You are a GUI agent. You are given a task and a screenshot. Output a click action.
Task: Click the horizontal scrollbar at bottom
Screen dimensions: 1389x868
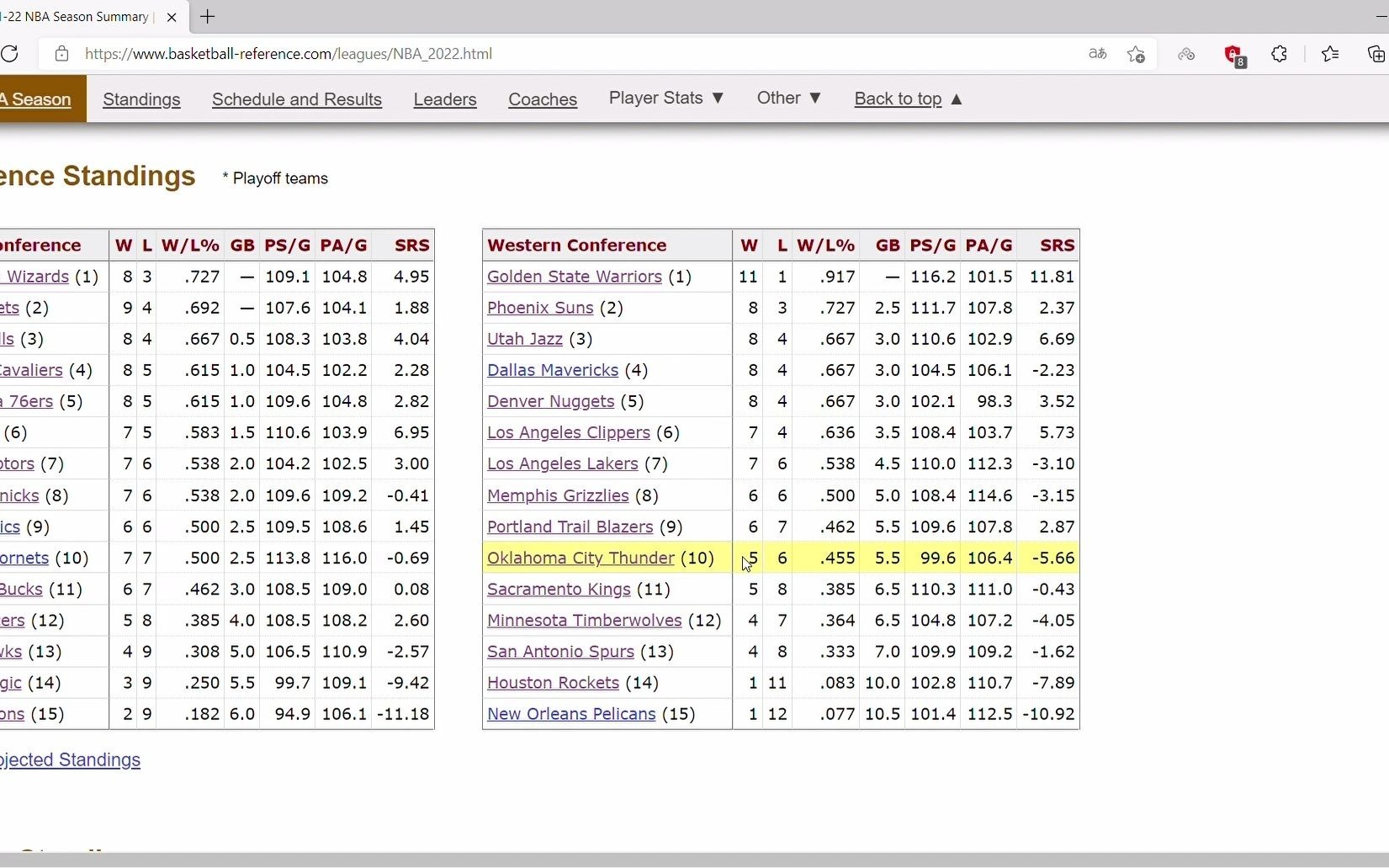point(694,860)
